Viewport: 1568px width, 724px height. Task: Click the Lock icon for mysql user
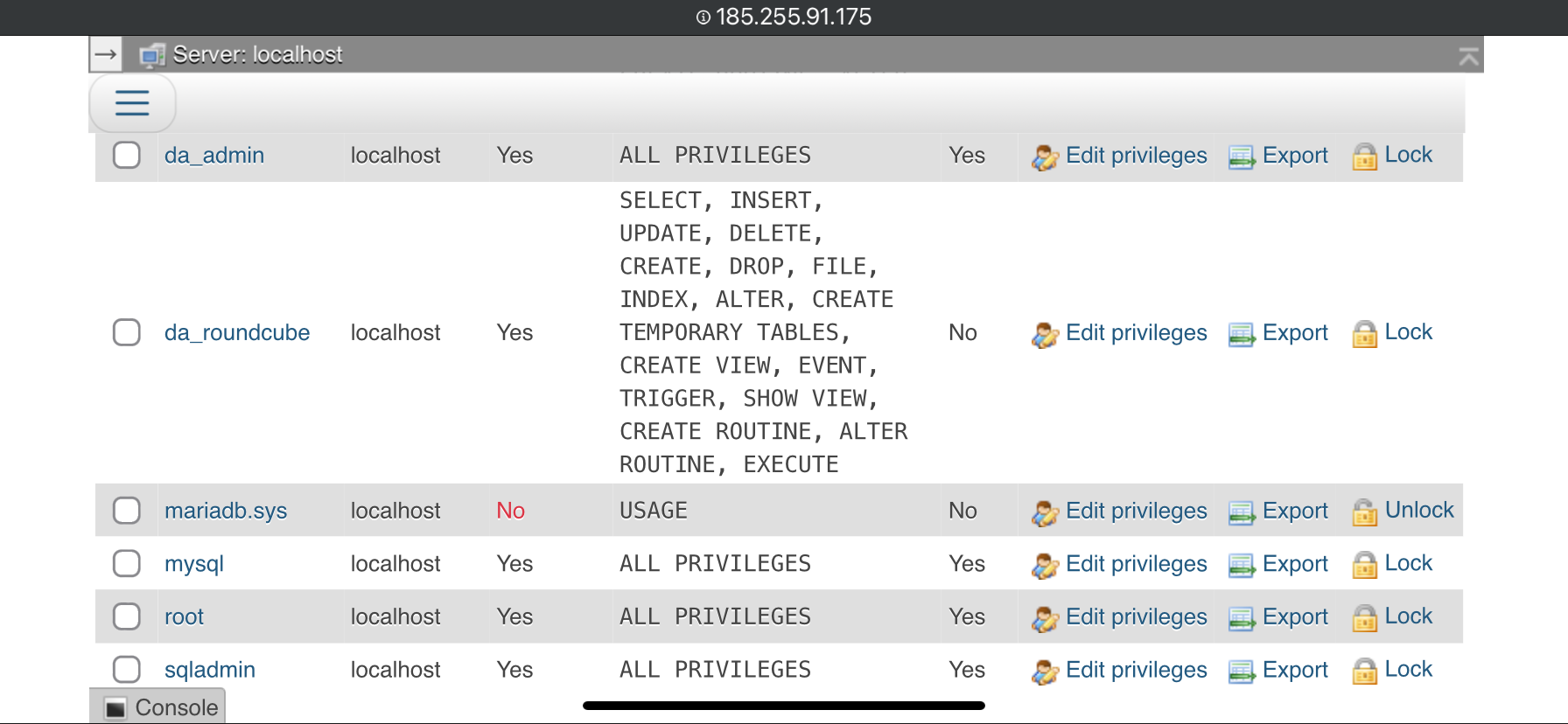tap(1365, 565)
